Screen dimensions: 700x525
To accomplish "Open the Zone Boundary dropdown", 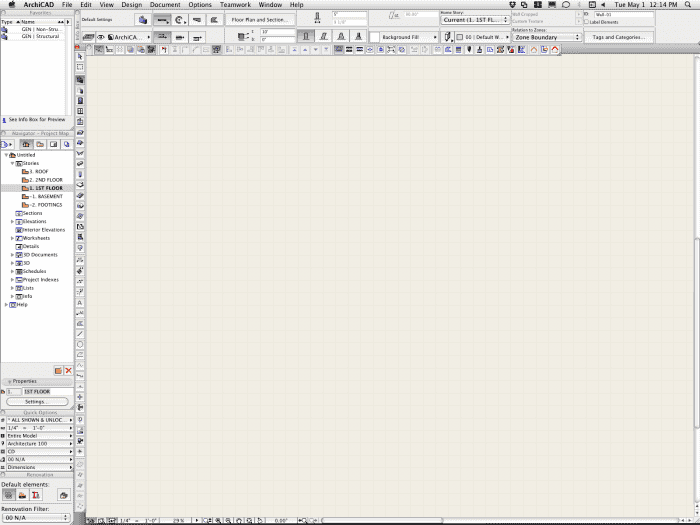I will (x=546, y=37).
